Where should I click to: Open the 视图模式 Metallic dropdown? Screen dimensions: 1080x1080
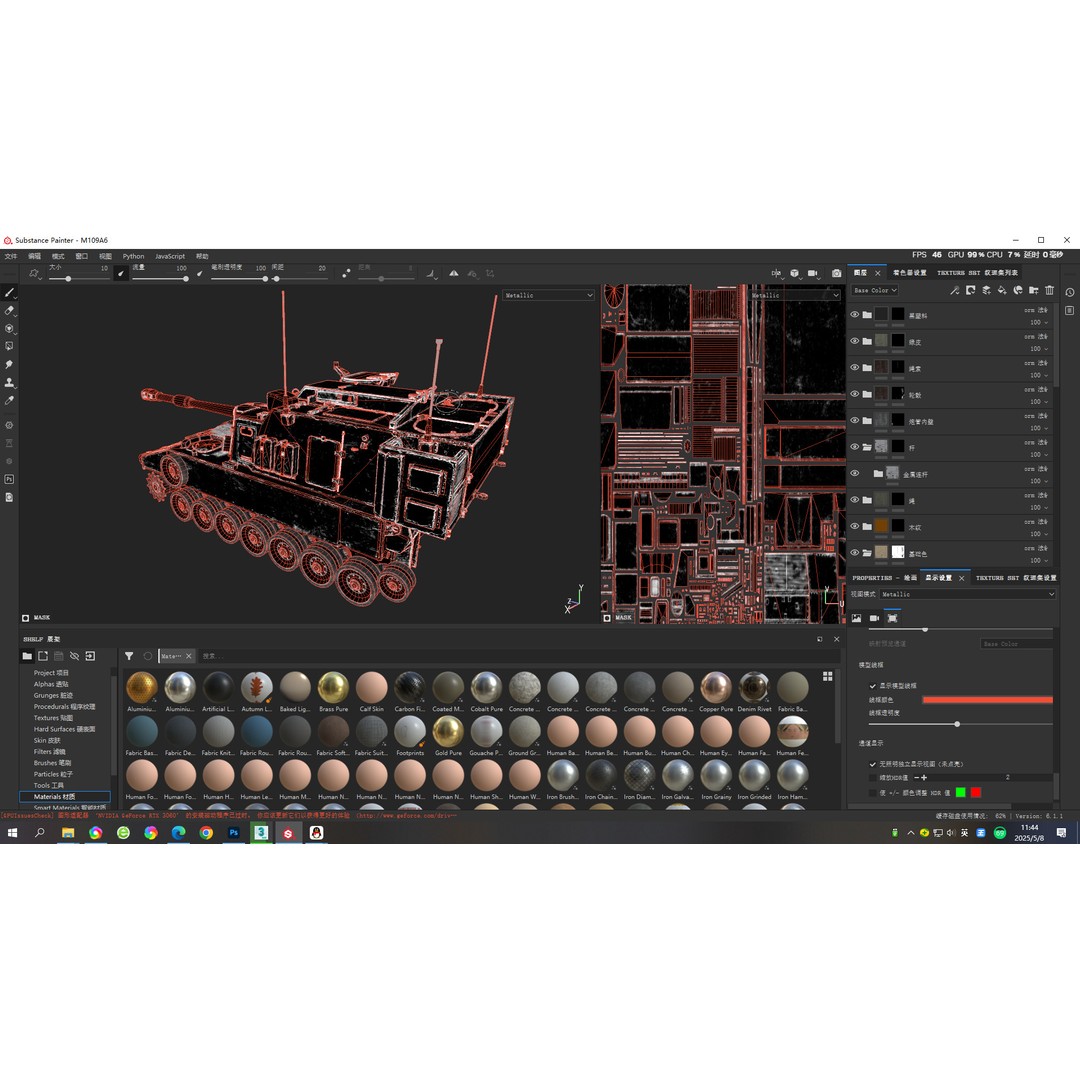(x=967, y=594)
